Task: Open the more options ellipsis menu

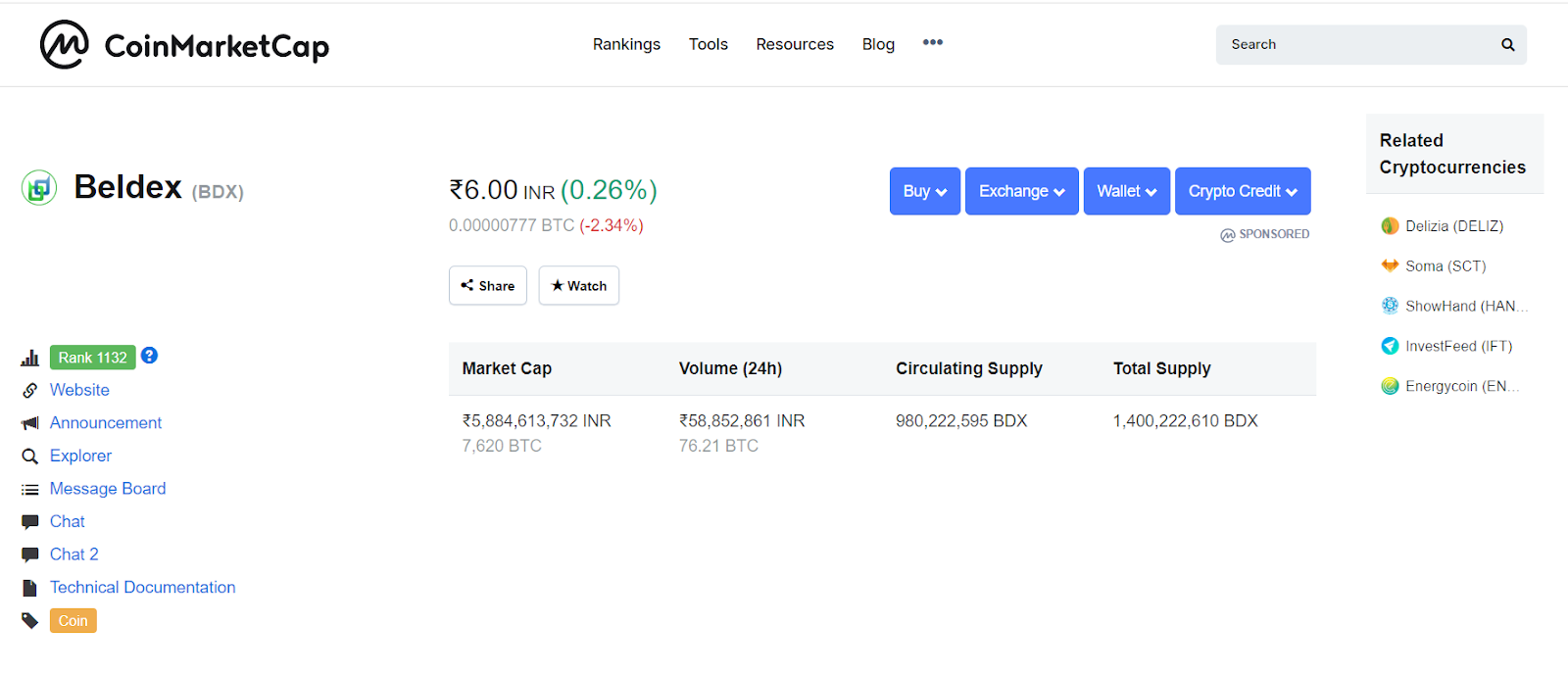Action: 933,42
